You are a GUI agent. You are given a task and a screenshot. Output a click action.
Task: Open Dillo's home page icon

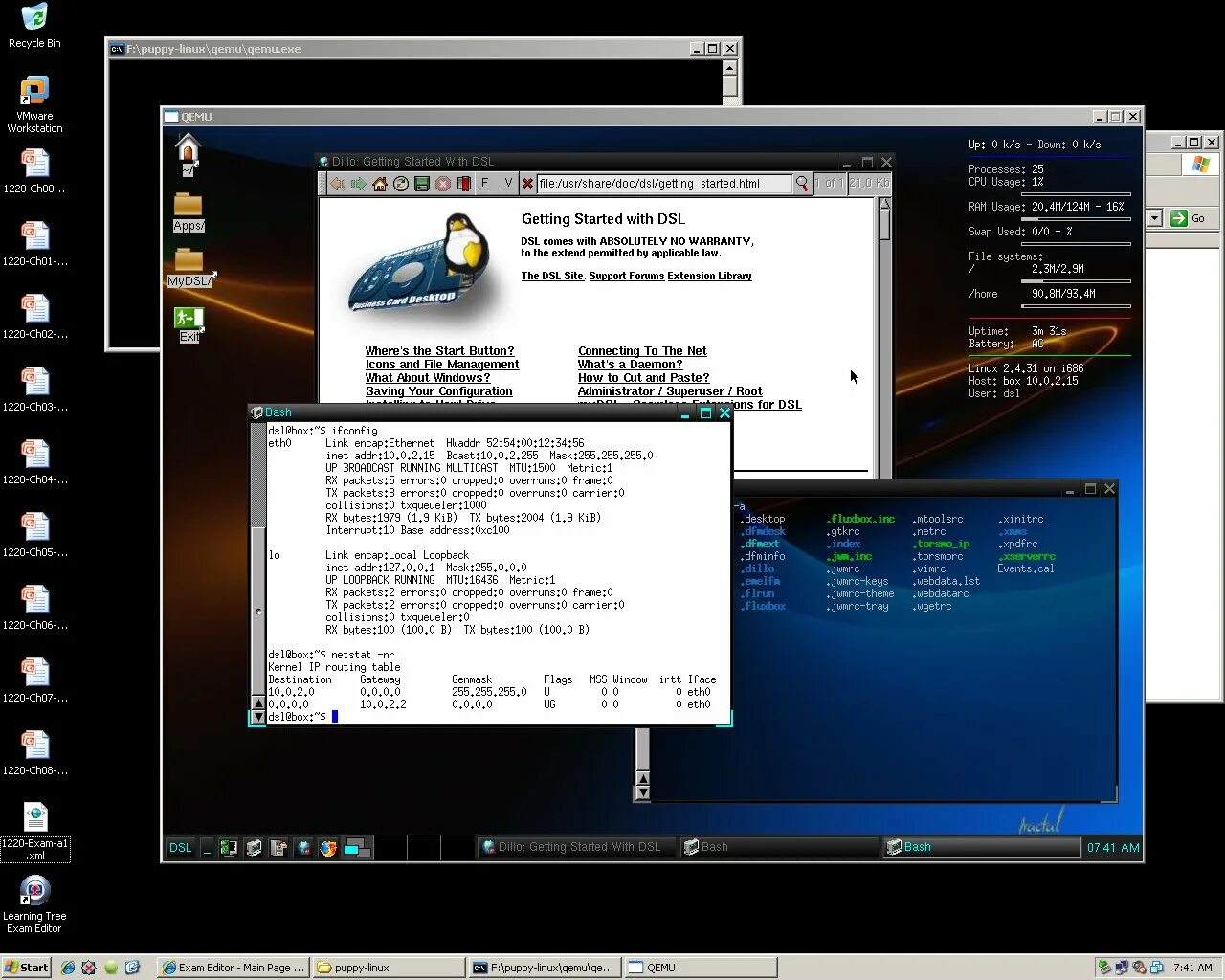[380, 184]
